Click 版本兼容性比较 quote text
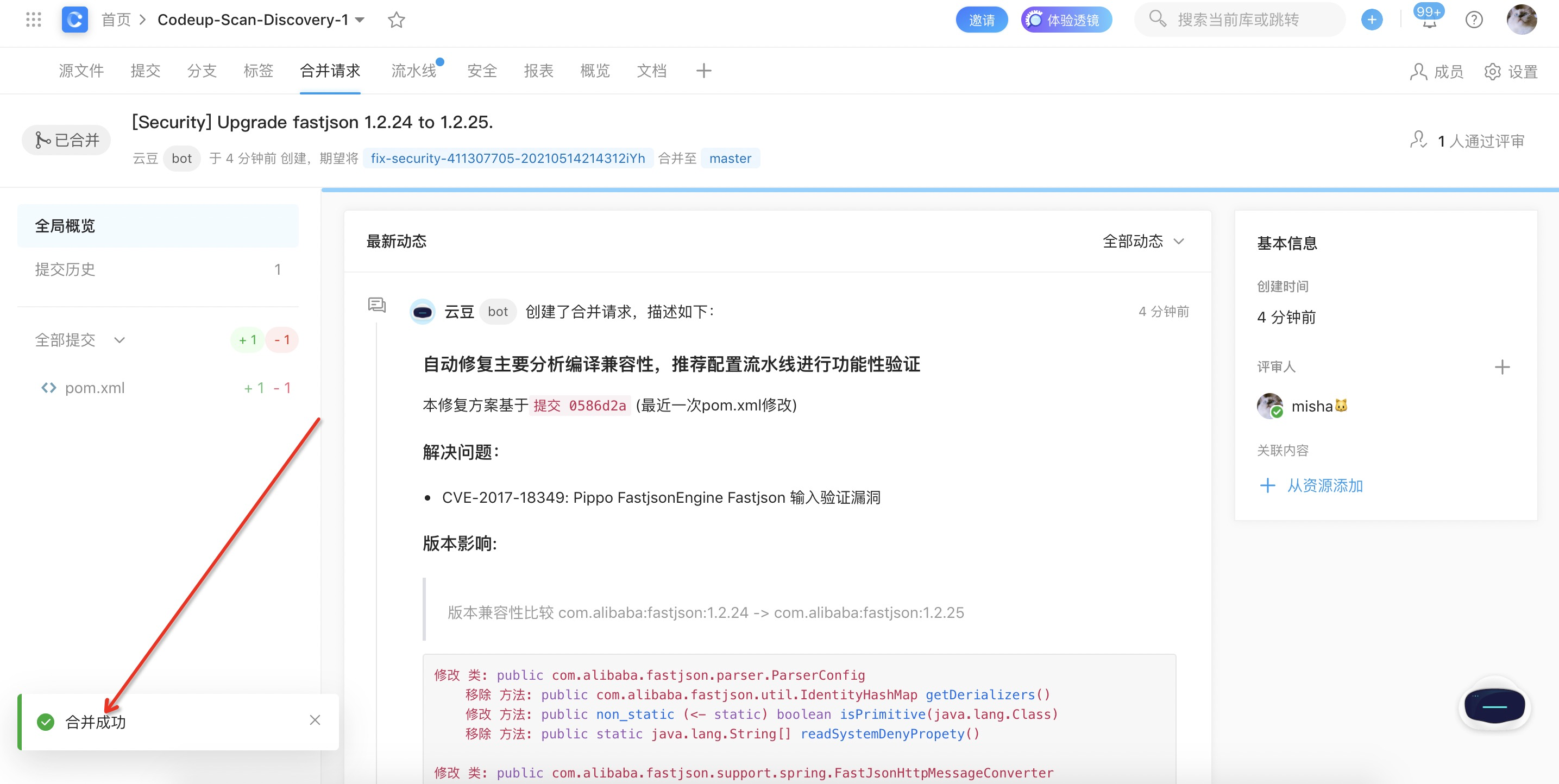The width and height of the screenshot is (1559, 784). point(706,613)
